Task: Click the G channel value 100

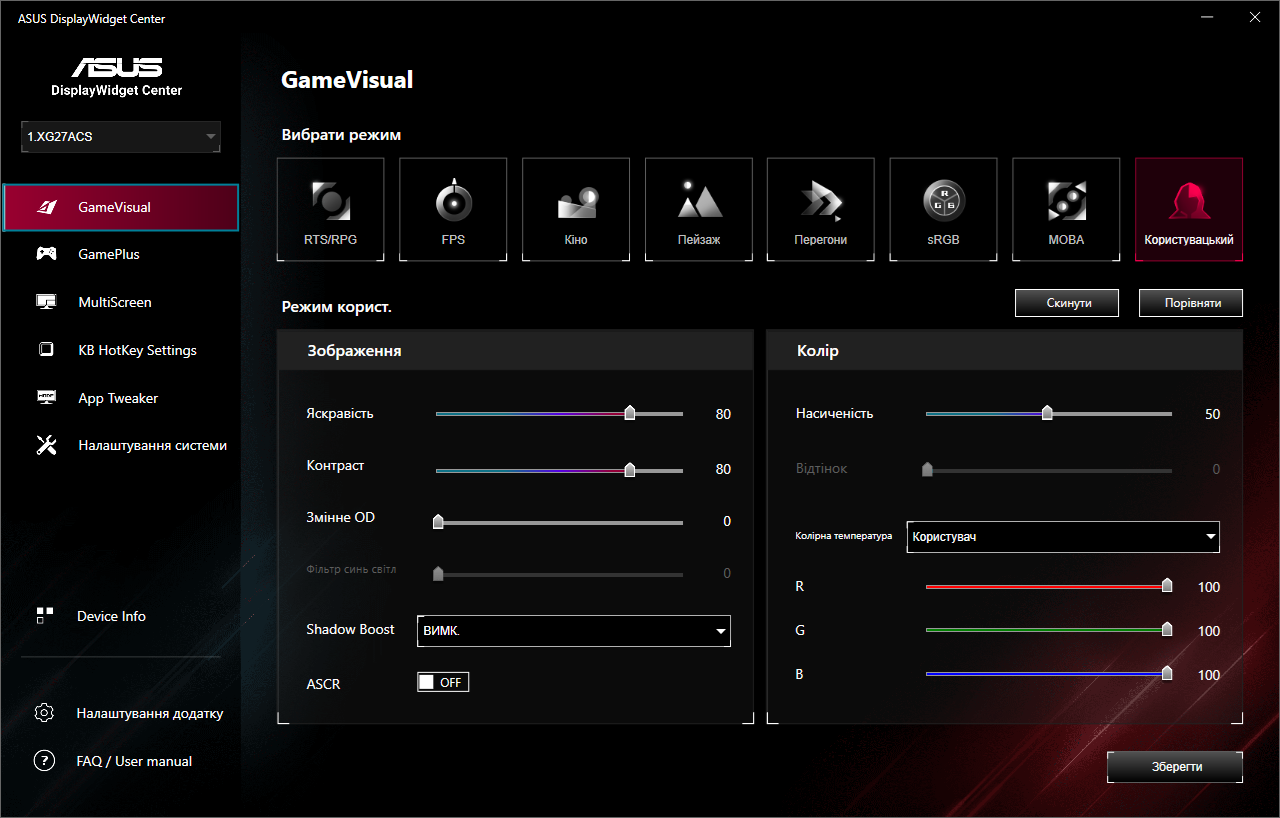Action: 1209,632
